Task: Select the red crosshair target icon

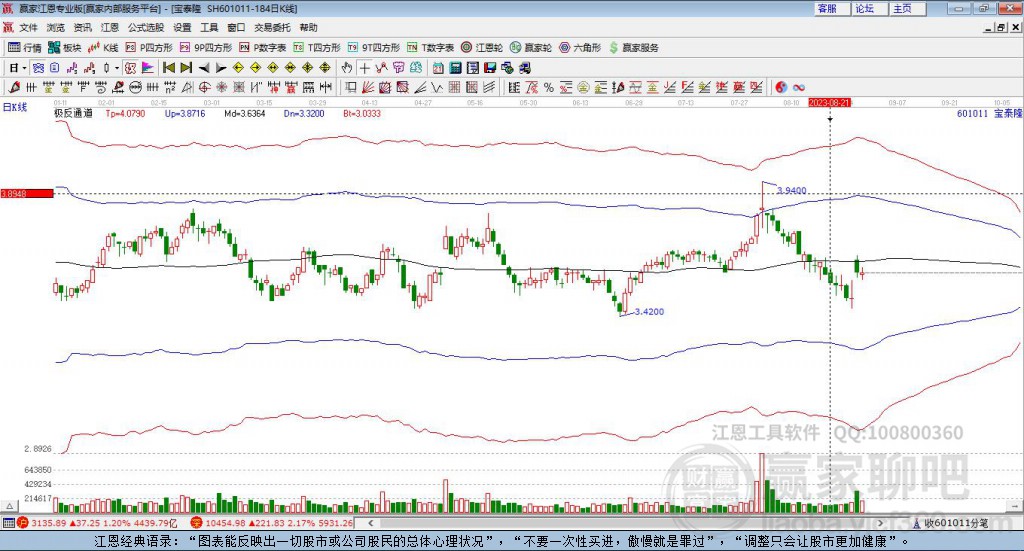Action: coord(204,87)
